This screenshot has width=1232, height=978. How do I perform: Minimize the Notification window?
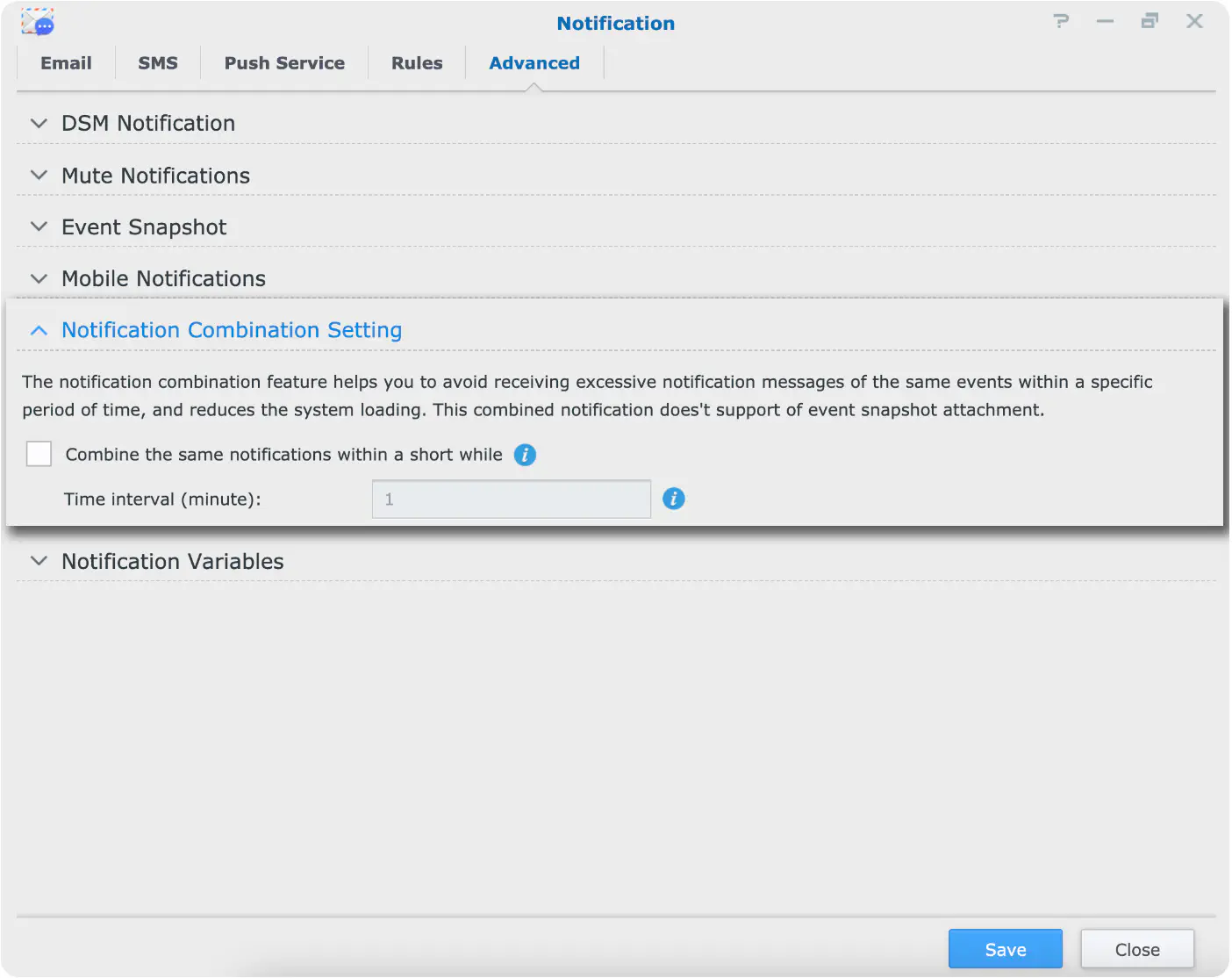tap(1105, 21)
